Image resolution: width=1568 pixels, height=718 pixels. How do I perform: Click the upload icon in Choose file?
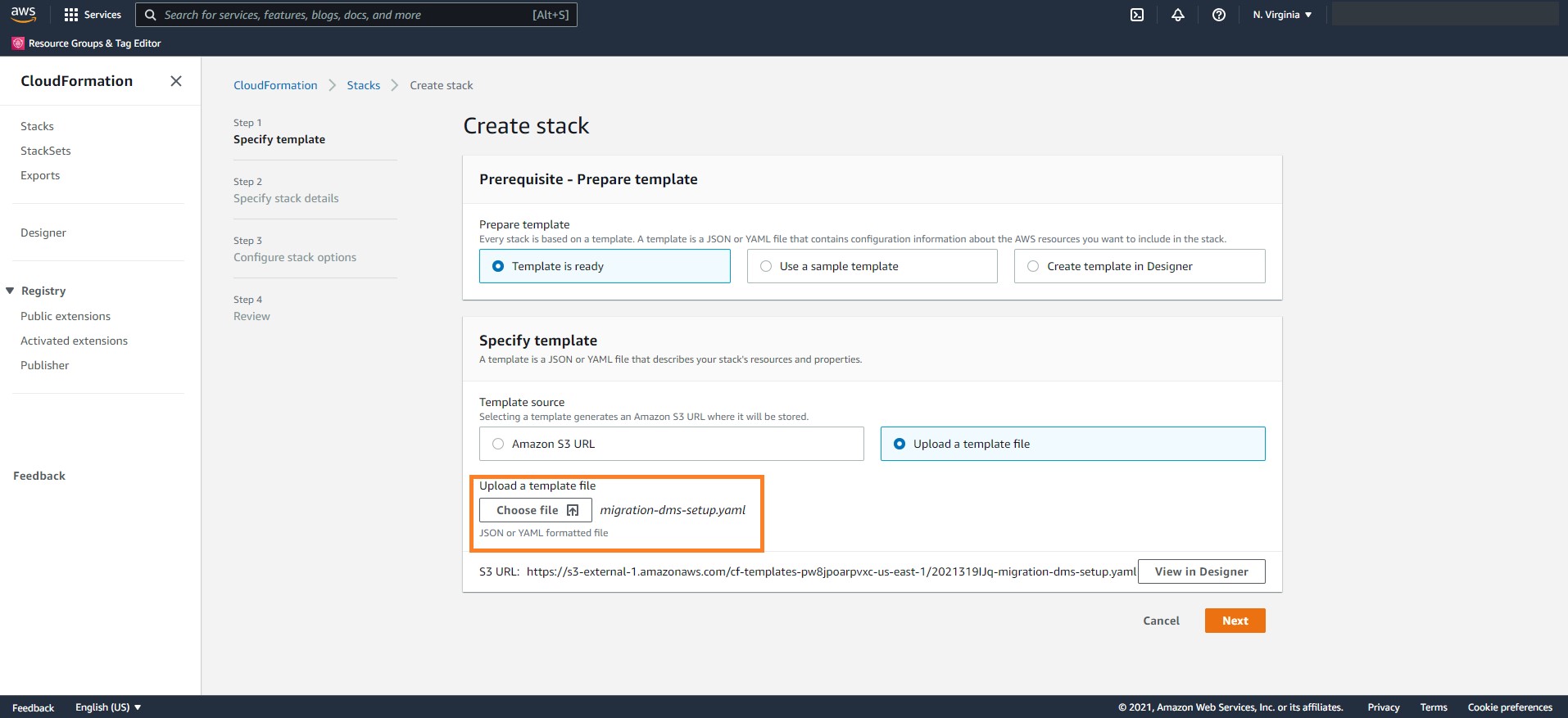pyautogui.click(x=573, y=510)
